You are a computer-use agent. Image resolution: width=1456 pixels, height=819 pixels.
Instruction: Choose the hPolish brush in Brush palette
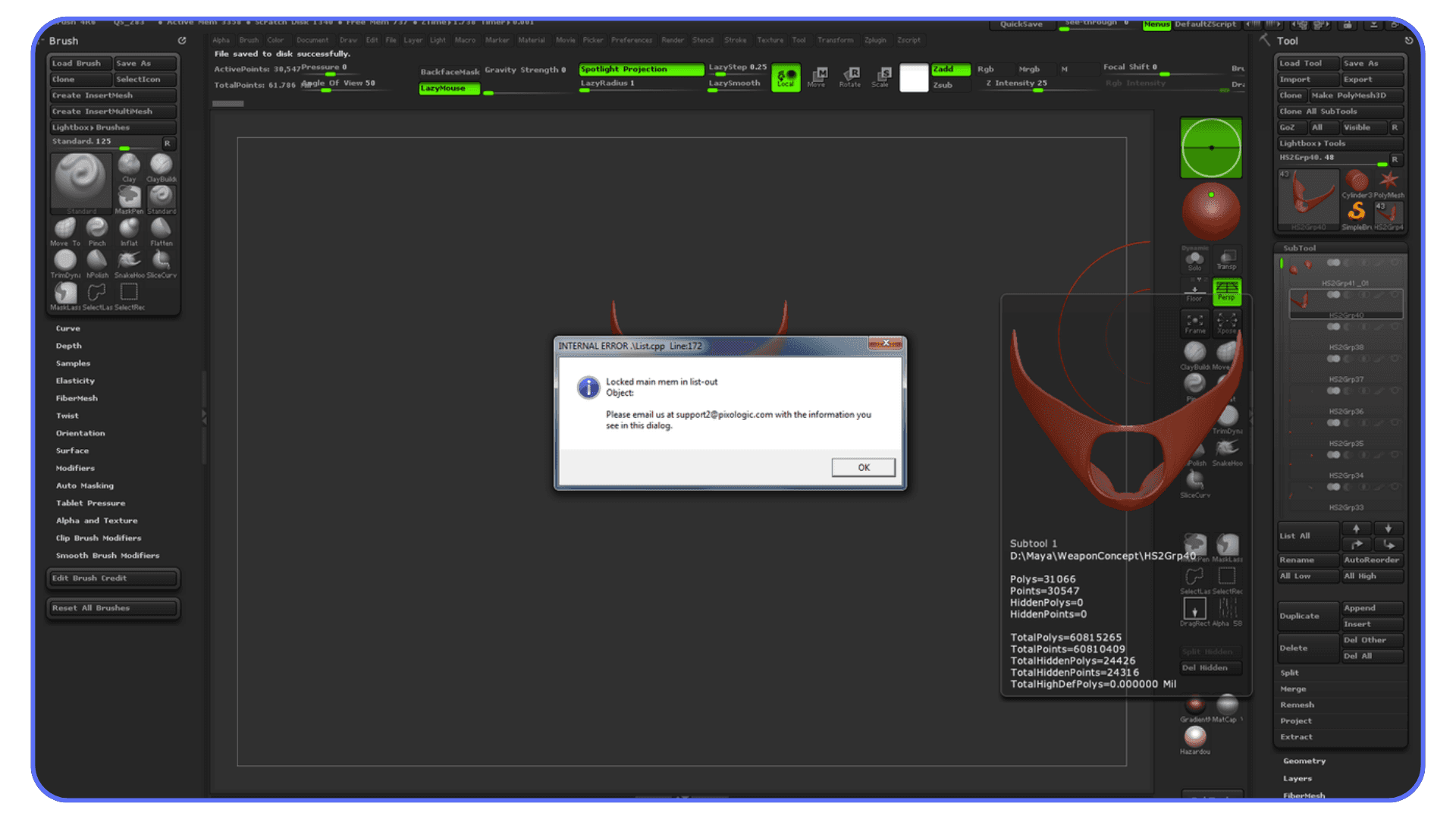(x=97, y=263)
